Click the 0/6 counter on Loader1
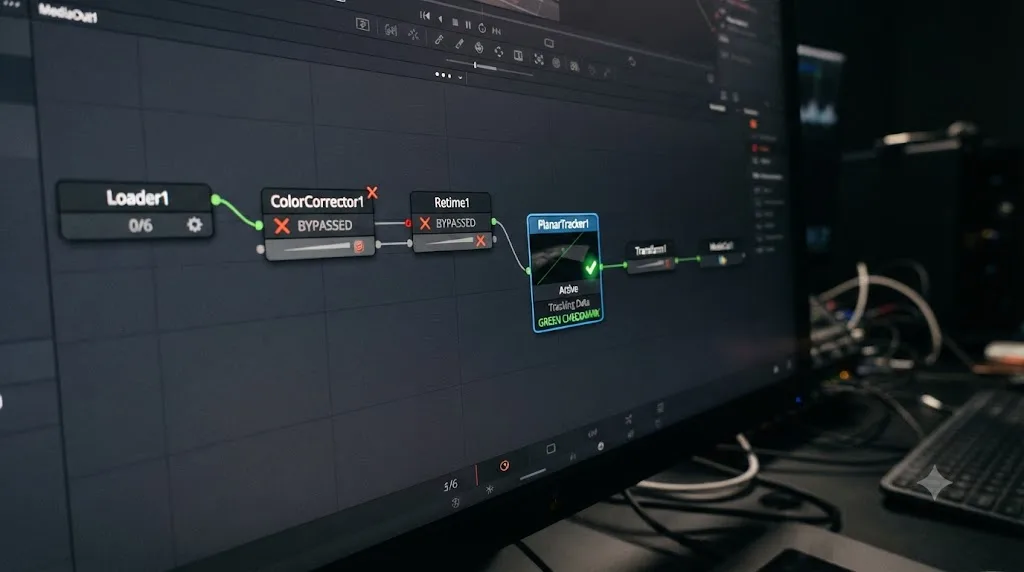 [x=140, y=226]
